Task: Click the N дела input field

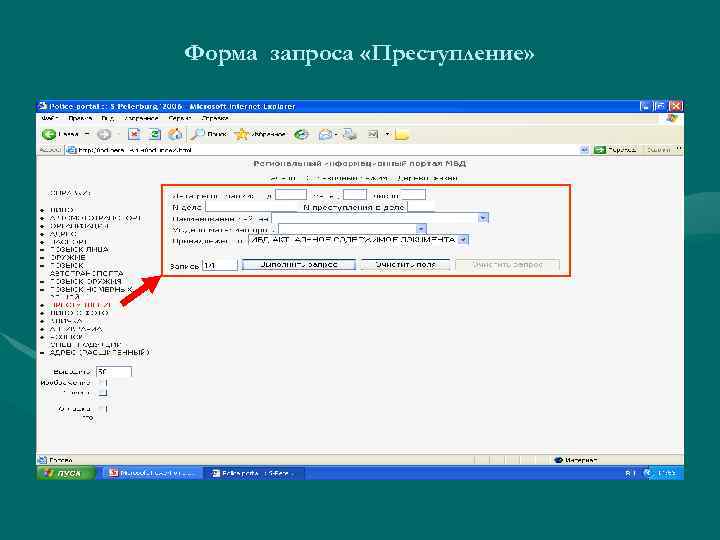Action: tap(253, 207)
